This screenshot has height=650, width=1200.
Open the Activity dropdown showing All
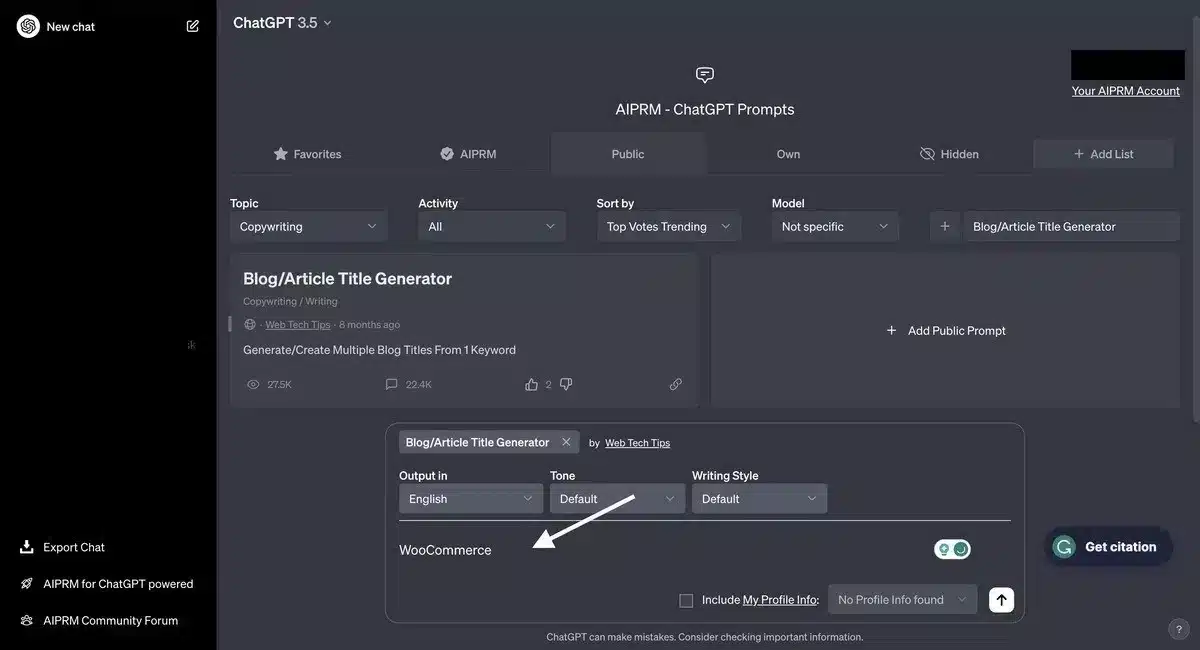coord(491,227)
